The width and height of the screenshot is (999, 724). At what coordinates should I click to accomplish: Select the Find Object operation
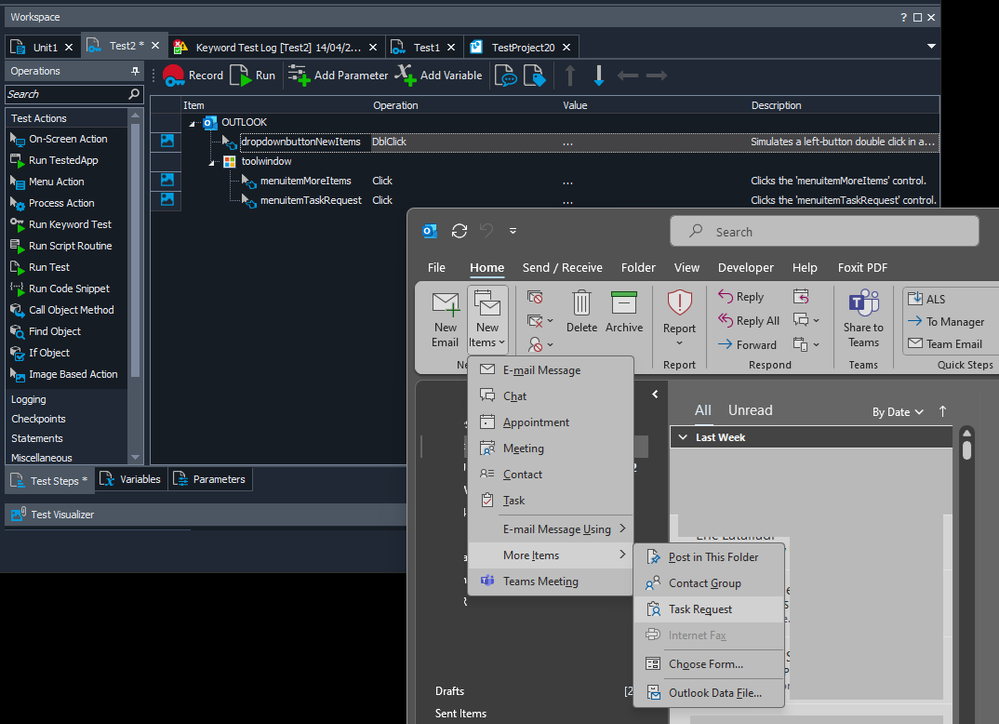pyautogui.click(x=46, y=331)
